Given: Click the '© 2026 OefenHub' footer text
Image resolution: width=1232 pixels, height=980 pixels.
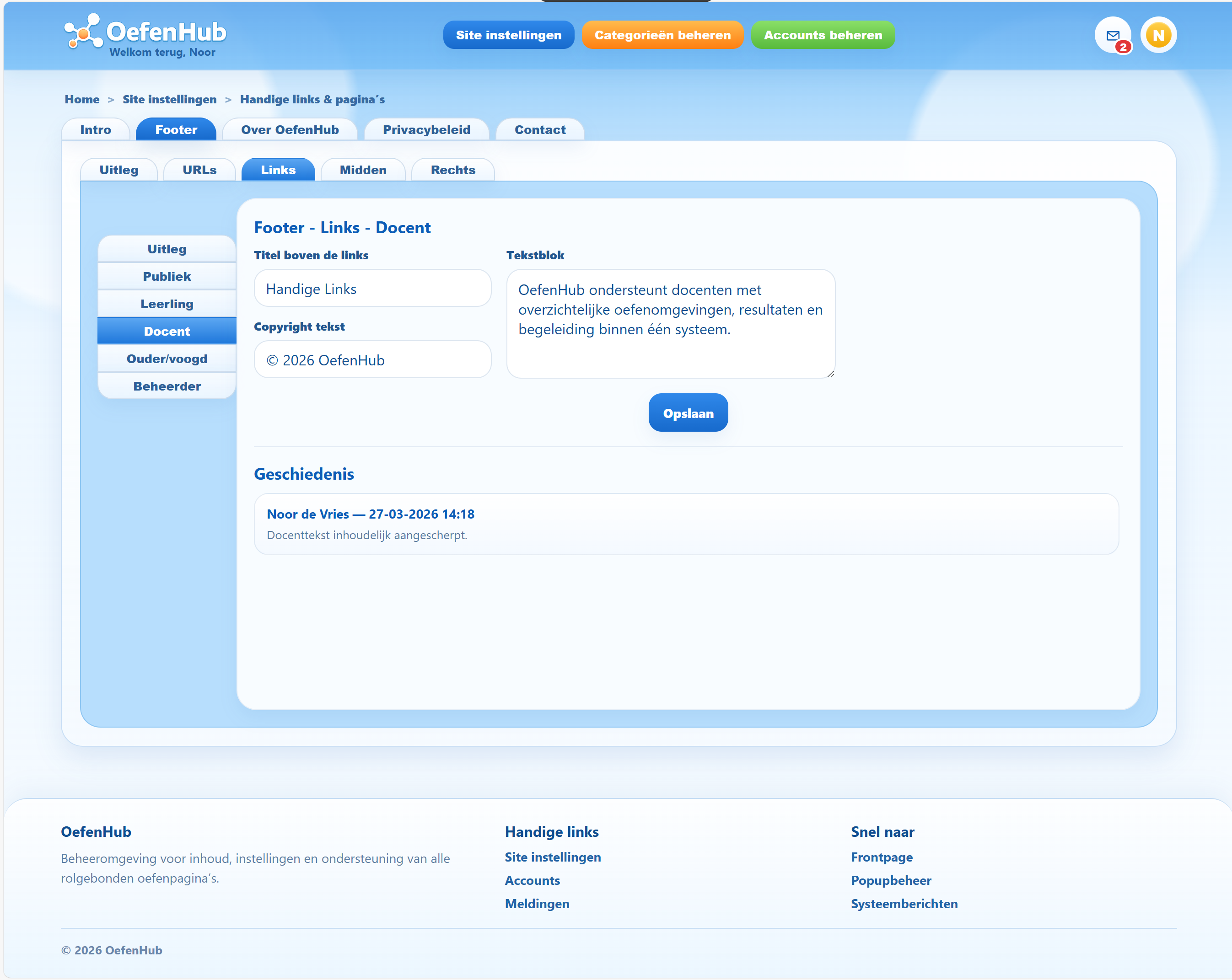Looking at the screenshot, I should coord(112,950).
